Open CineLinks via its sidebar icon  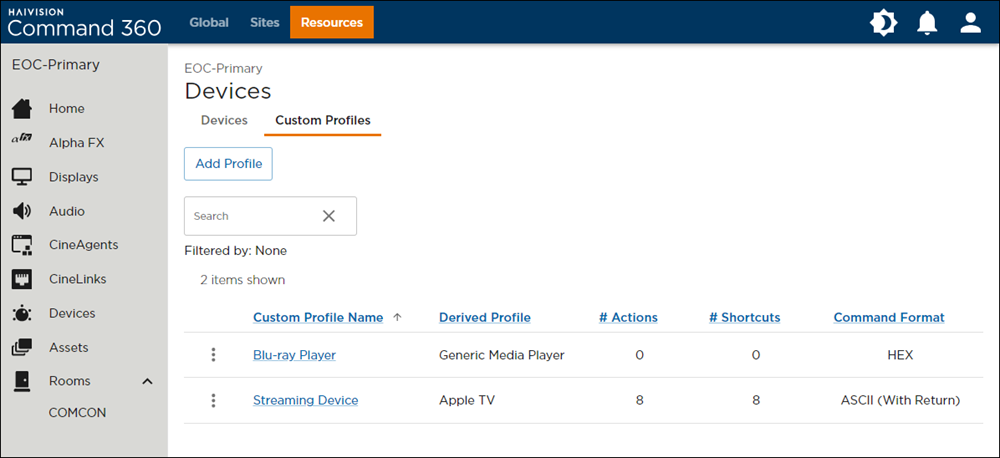[x=22, y=279]
